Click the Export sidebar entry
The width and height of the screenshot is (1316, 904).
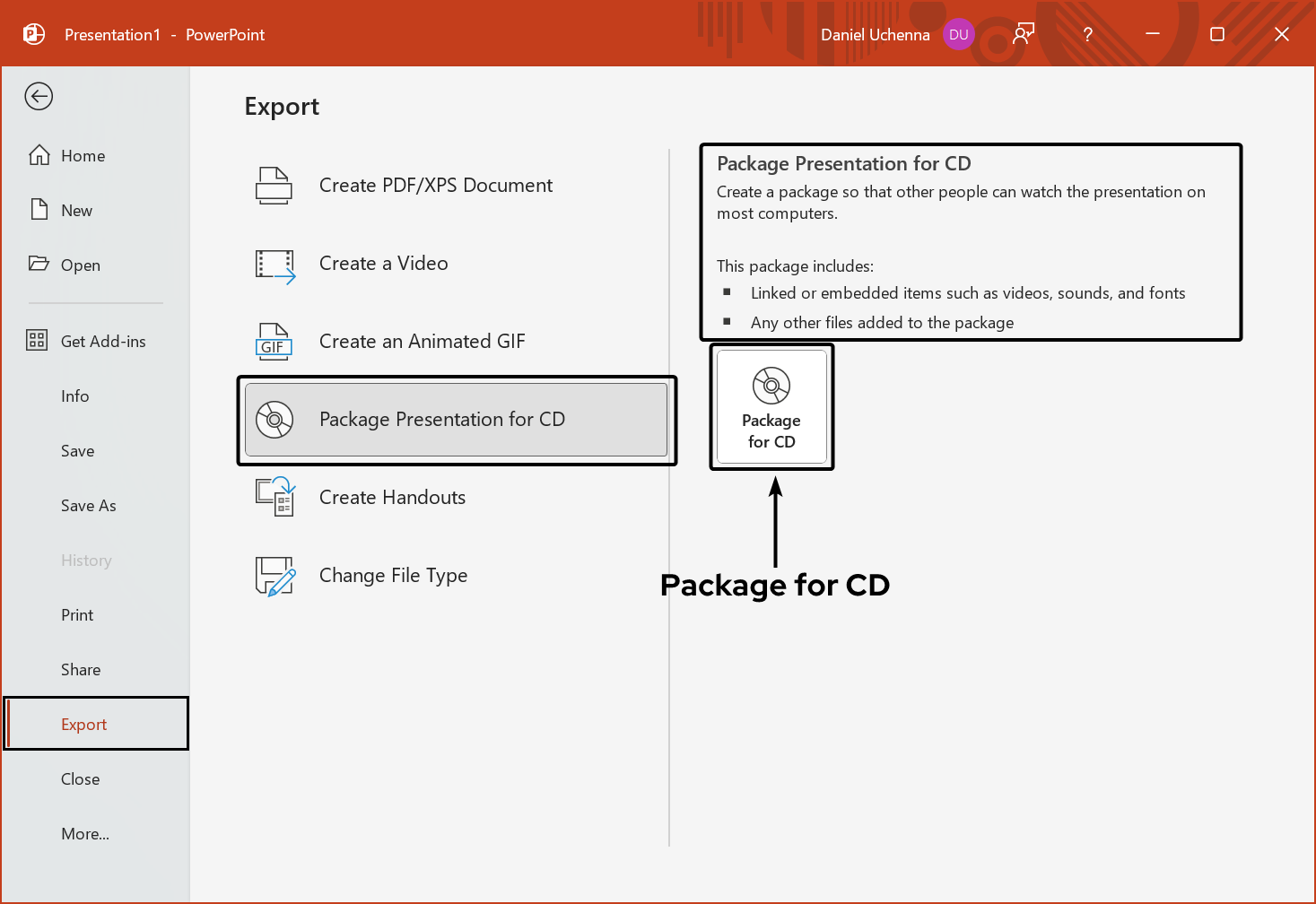coord(83,724)
